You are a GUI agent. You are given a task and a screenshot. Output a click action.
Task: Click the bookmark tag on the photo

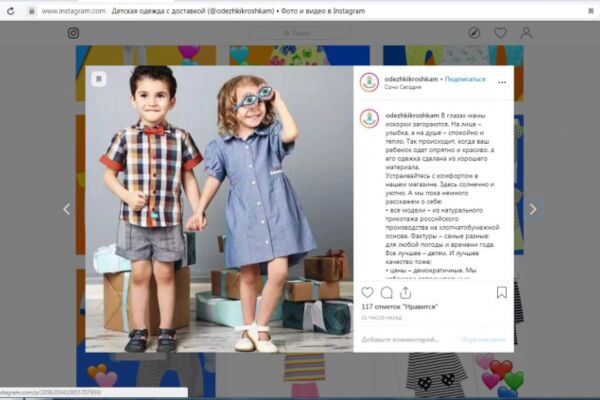99,79
